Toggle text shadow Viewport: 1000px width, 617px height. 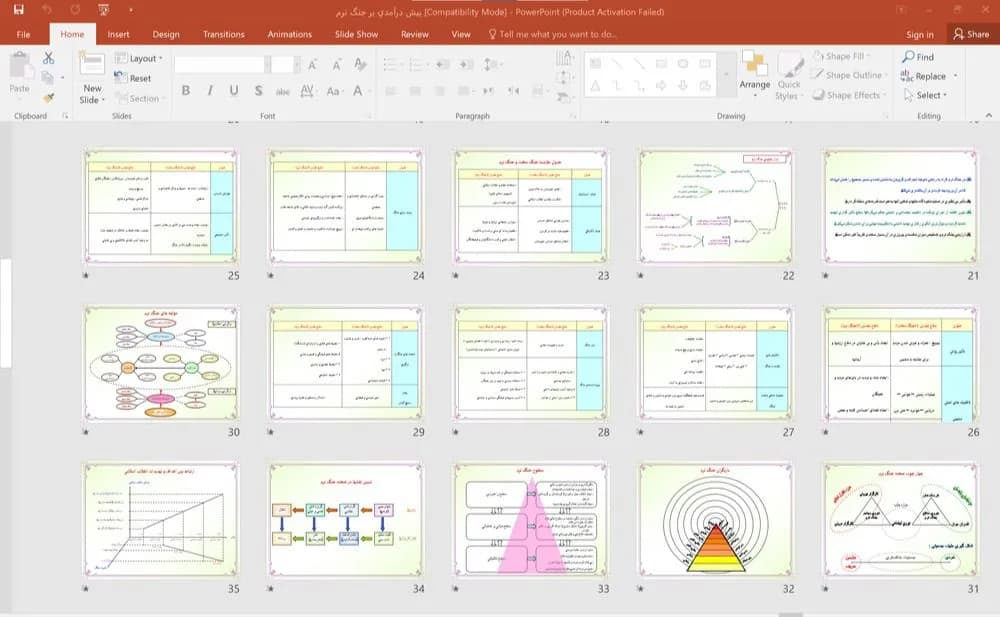(258, 91)
